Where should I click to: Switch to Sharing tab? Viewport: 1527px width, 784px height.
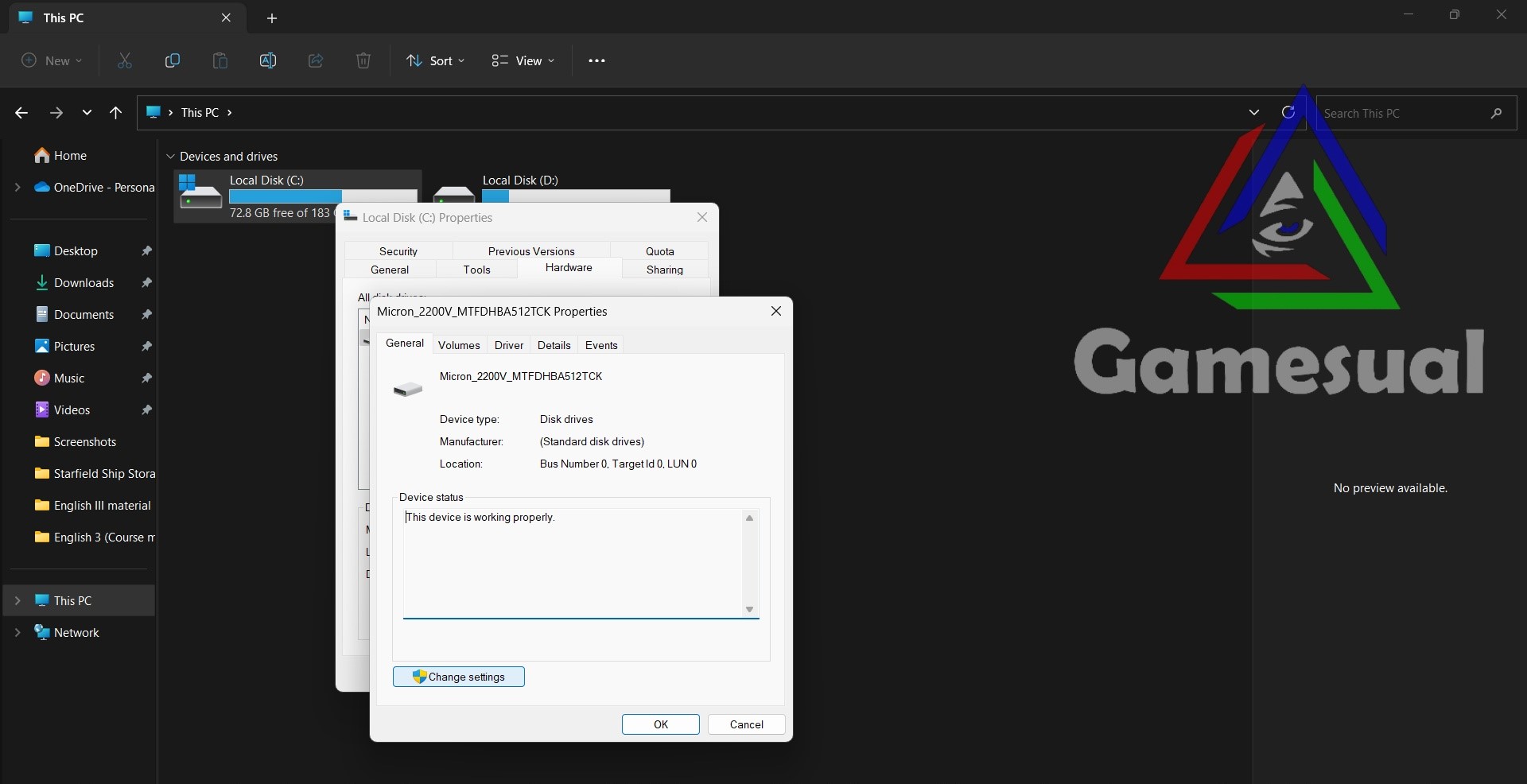(x=665, y=270)
